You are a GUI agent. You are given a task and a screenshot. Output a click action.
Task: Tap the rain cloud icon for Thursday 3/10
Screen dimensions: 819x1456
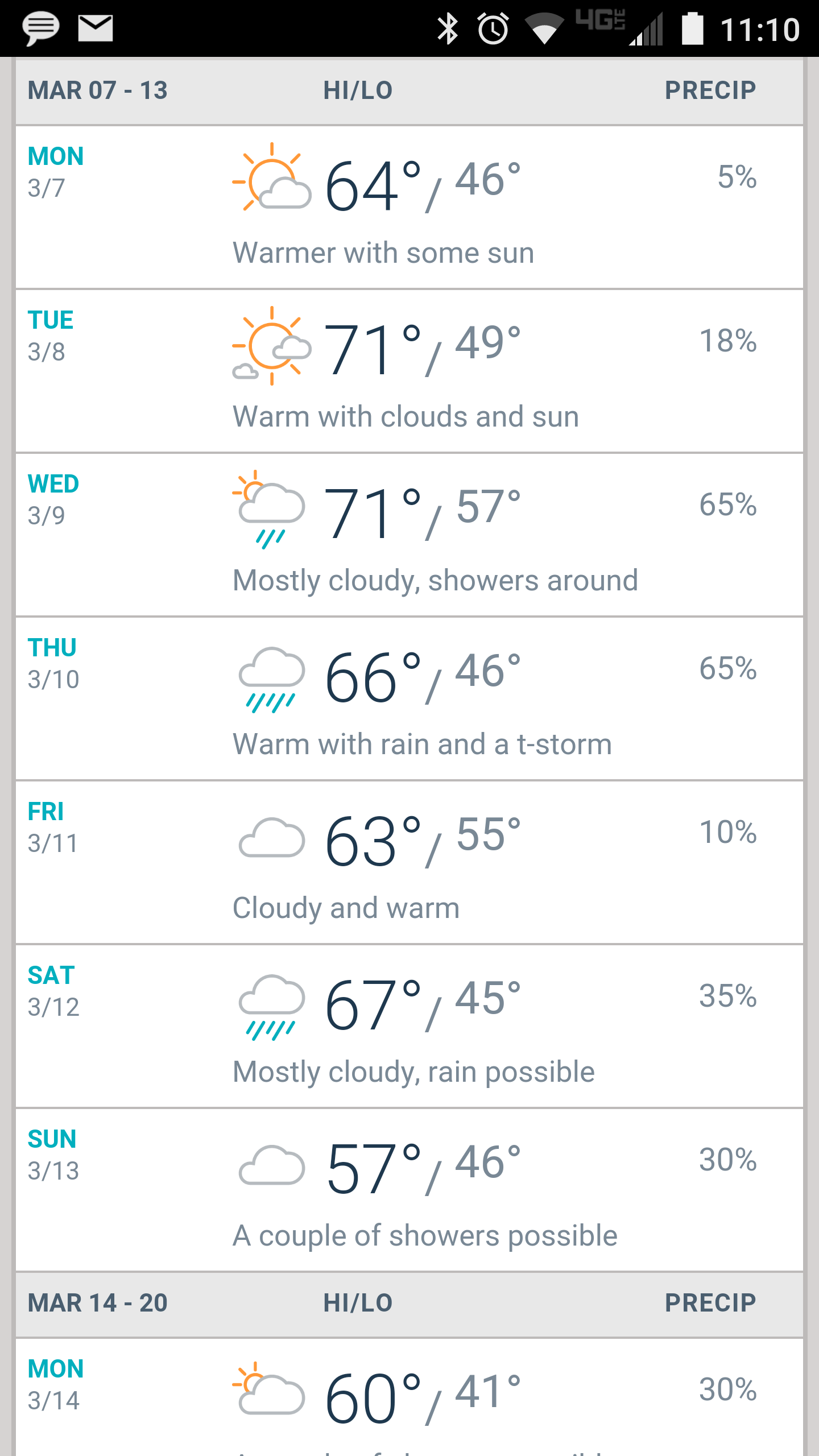click(x=271, y=680)
